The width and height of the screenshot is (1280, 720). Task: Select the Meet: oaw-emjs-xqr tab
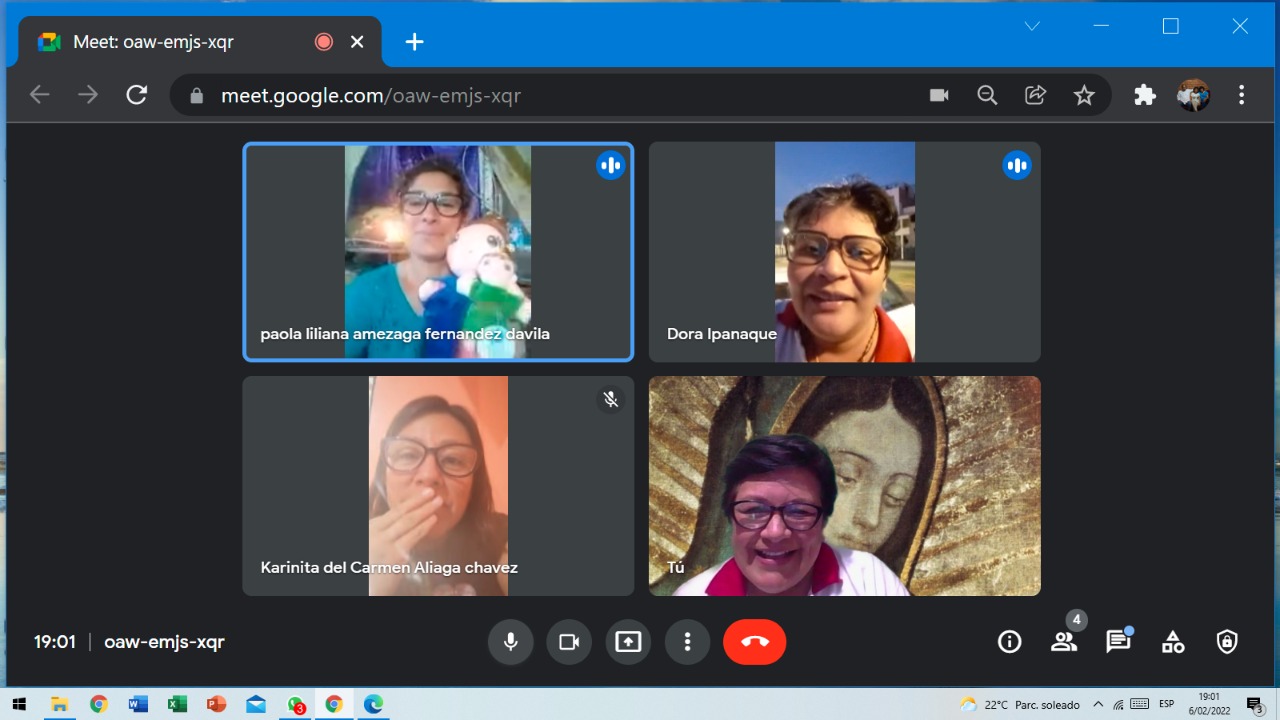point(200,42)
